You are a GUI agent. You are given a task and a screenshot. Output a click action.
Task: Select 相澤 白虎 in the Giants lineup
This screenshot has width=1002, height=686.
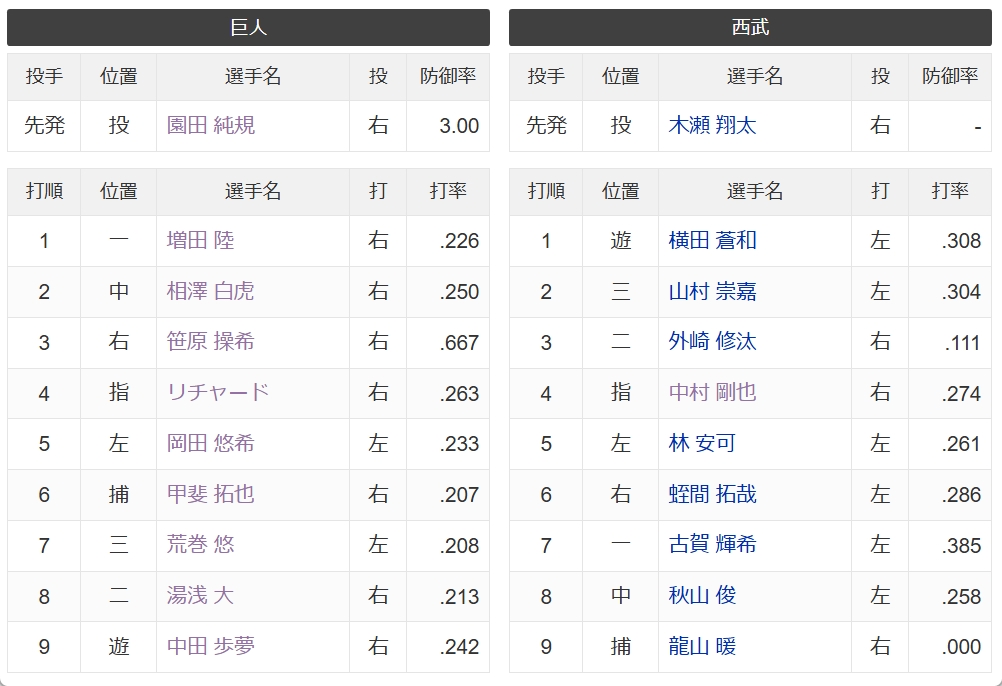[211, 291]
